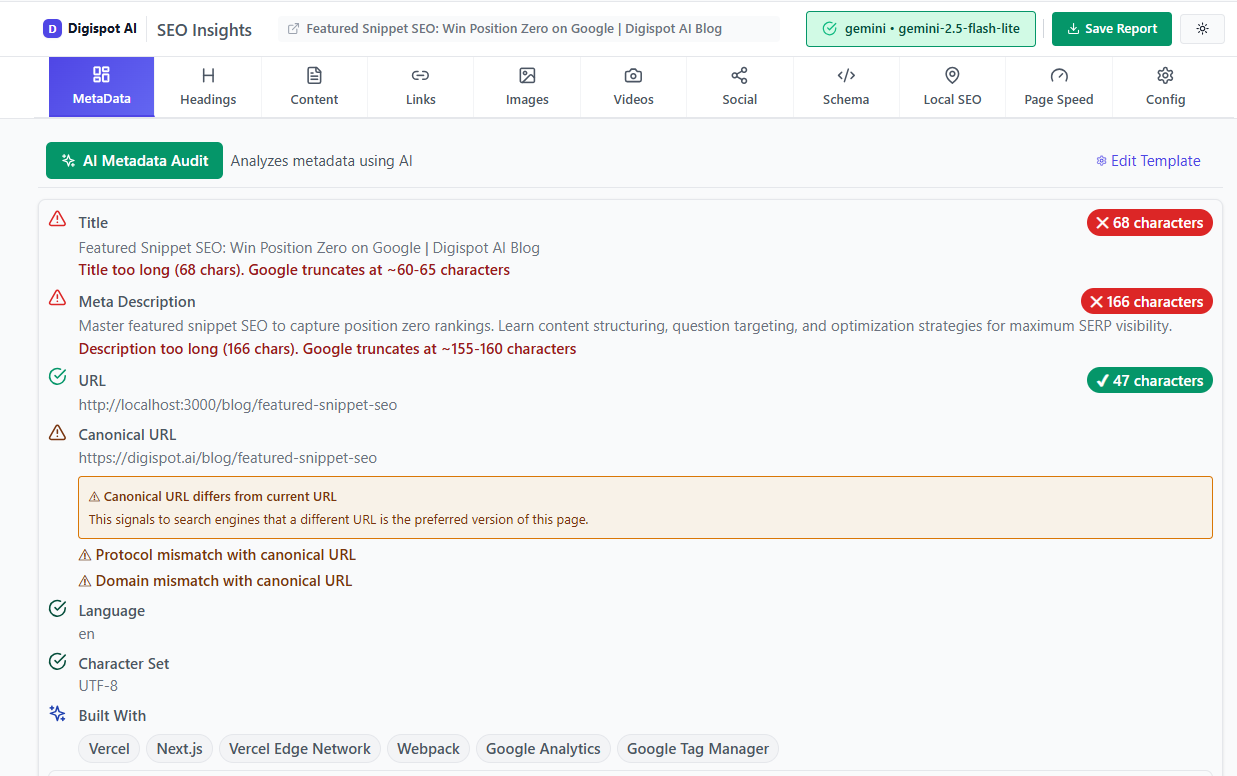Click the Built With sparkle icon
Viewport: 1237px width, 776px height.
58,713
